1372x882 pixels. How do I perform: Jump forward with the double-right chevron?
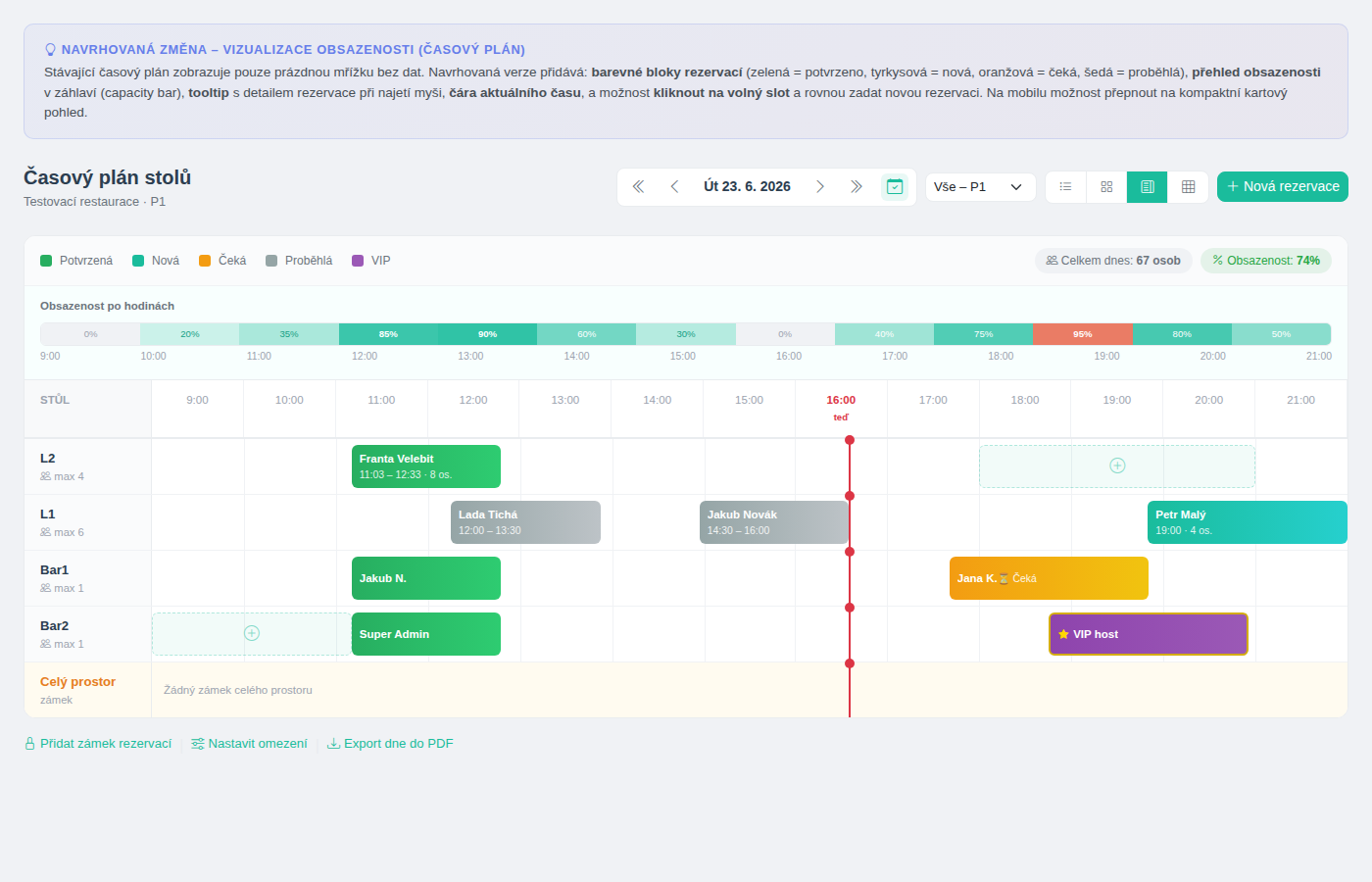point(857,186)
